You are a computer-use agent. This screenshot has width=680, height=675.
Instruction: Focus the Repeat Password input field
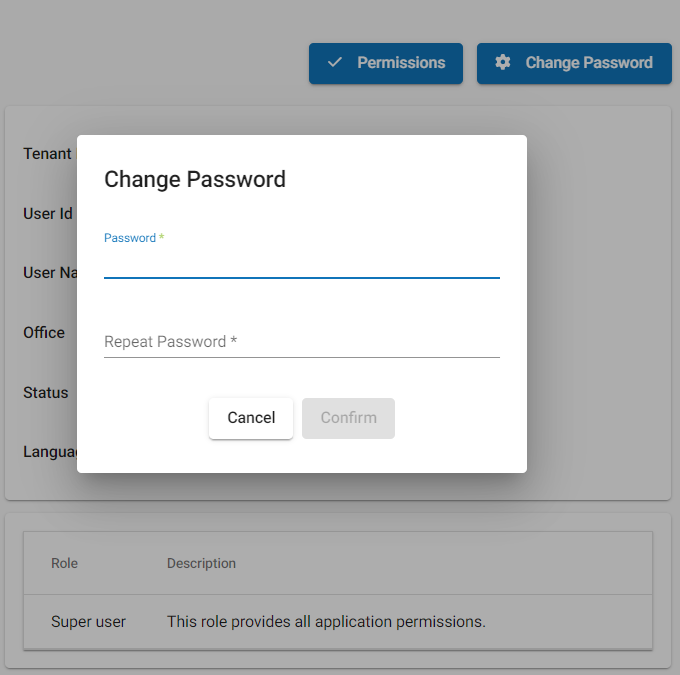point(302,342)
